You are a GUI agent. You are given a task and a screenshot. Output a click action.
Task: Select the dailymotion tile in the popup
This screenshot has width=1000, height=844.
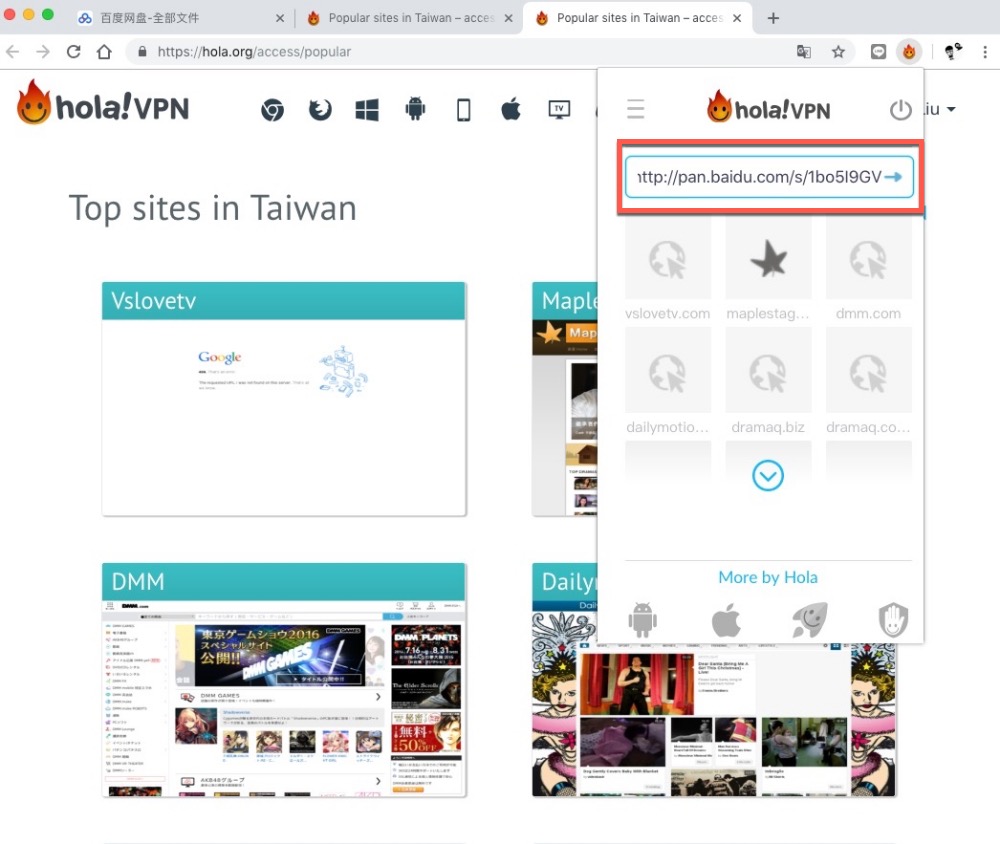[668, 371]
